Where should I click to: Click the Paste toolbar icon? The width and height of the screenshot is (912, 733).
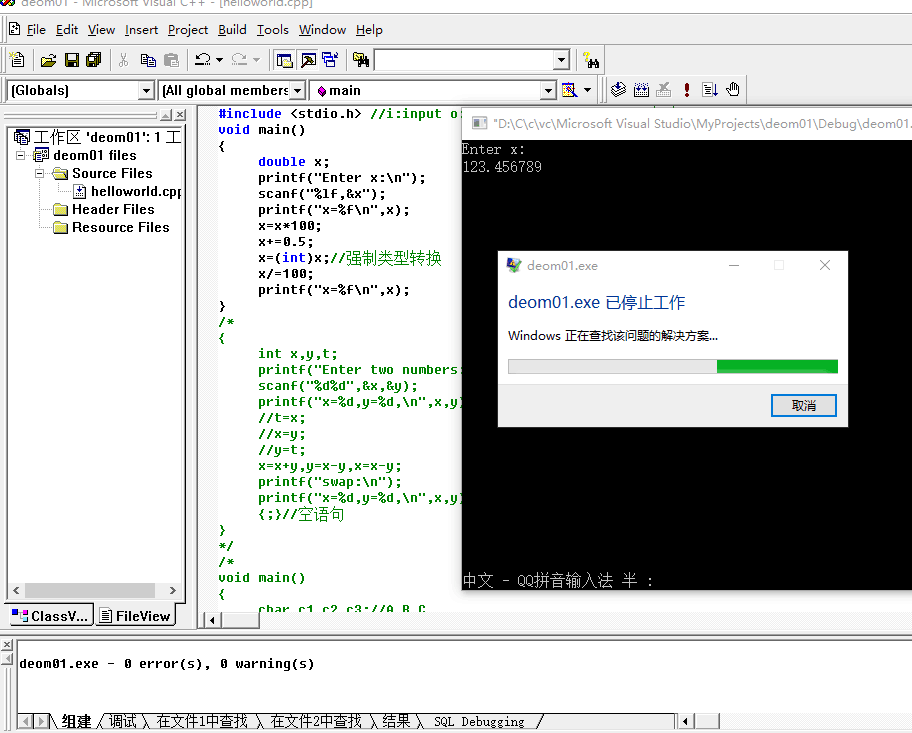coord(171,60)
